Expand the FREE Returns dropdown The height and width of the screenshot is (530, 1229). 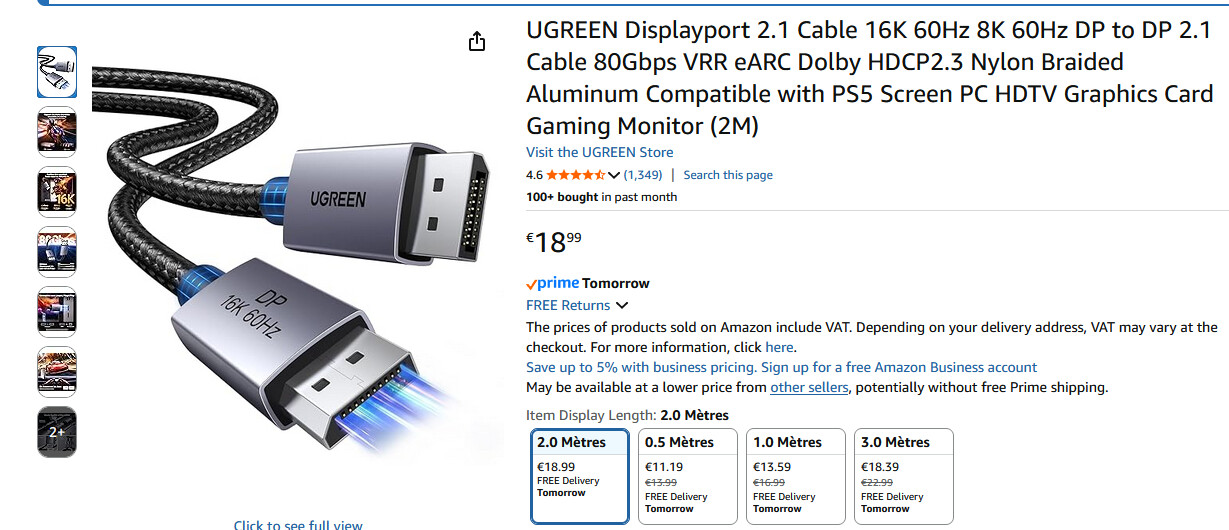(622, 305)
